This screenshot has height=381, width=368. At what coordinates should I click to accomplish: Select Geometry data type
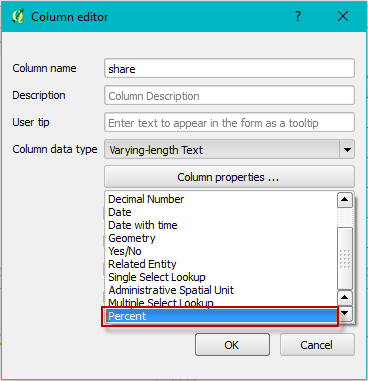click(132, 238)
